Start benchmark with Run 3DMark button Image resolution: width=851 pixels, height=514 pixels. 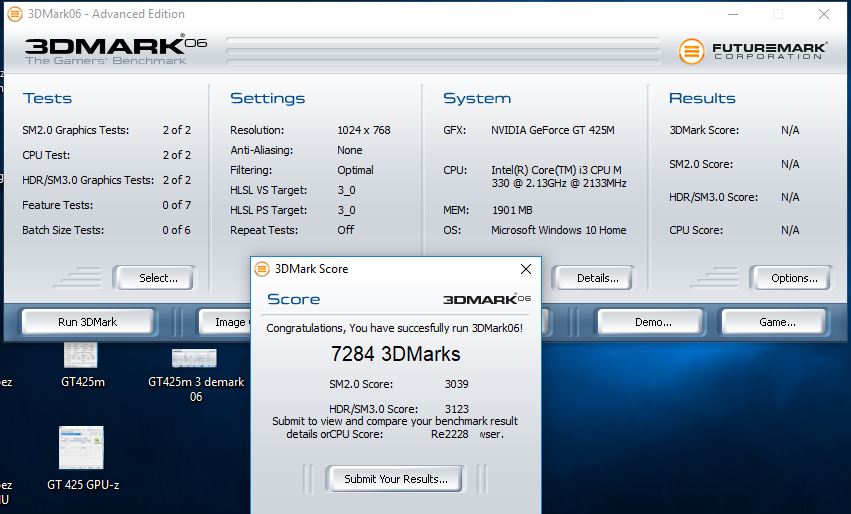87,322
